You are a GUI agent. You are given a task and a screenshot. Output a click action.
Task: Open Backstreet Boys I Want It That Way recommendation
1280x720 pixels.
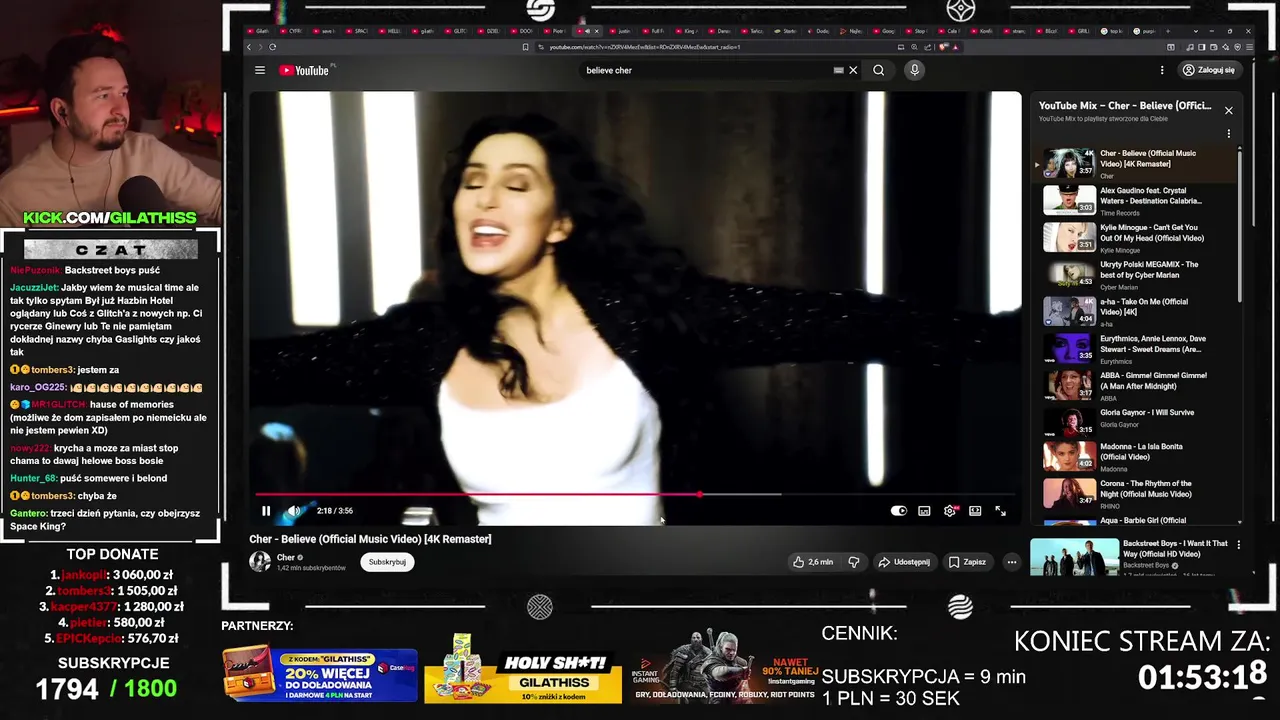pos(1130,557)
